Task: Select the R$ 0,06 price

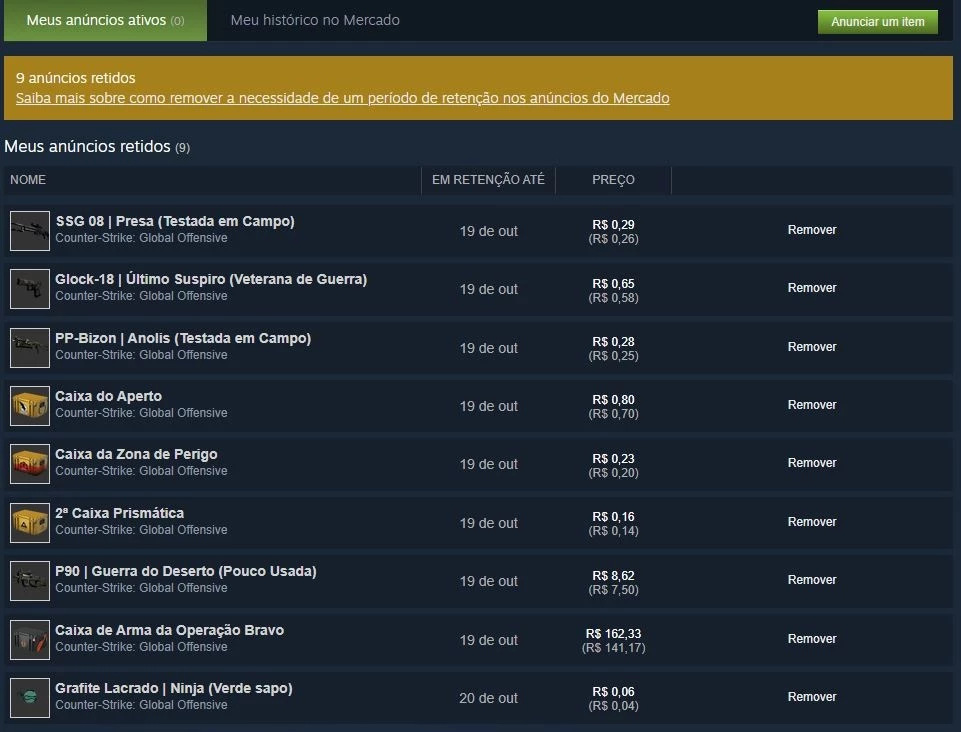Action: click(x=613, y=692)
